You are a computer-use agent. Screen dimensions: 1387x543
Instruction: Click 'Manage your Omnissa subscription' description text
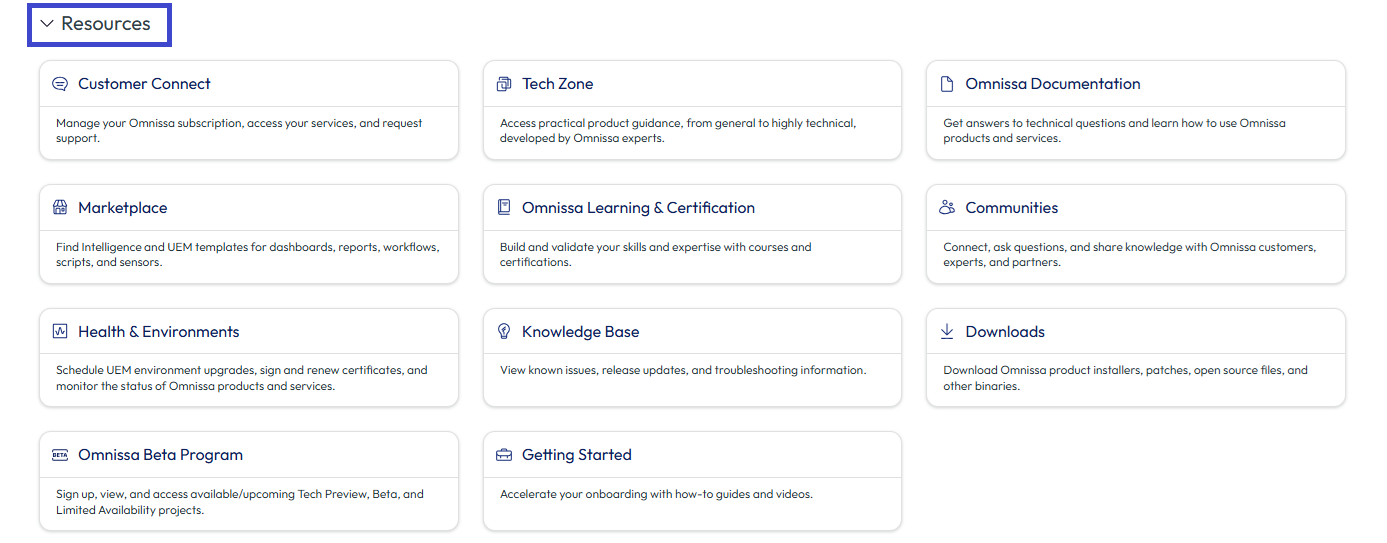coord(239,131)
